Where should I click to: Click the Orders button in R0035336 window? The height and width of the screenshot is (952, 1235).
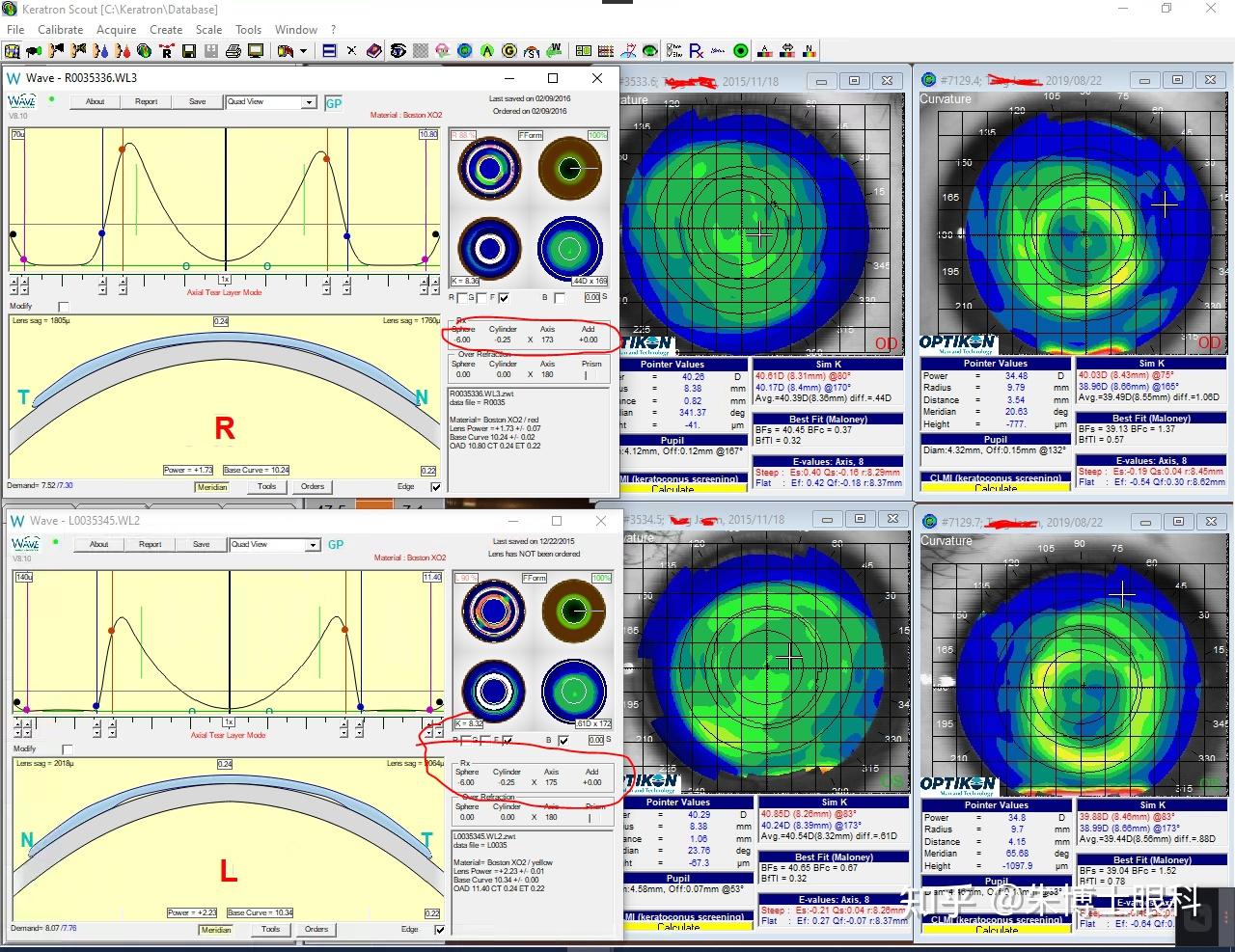[313, 487]
